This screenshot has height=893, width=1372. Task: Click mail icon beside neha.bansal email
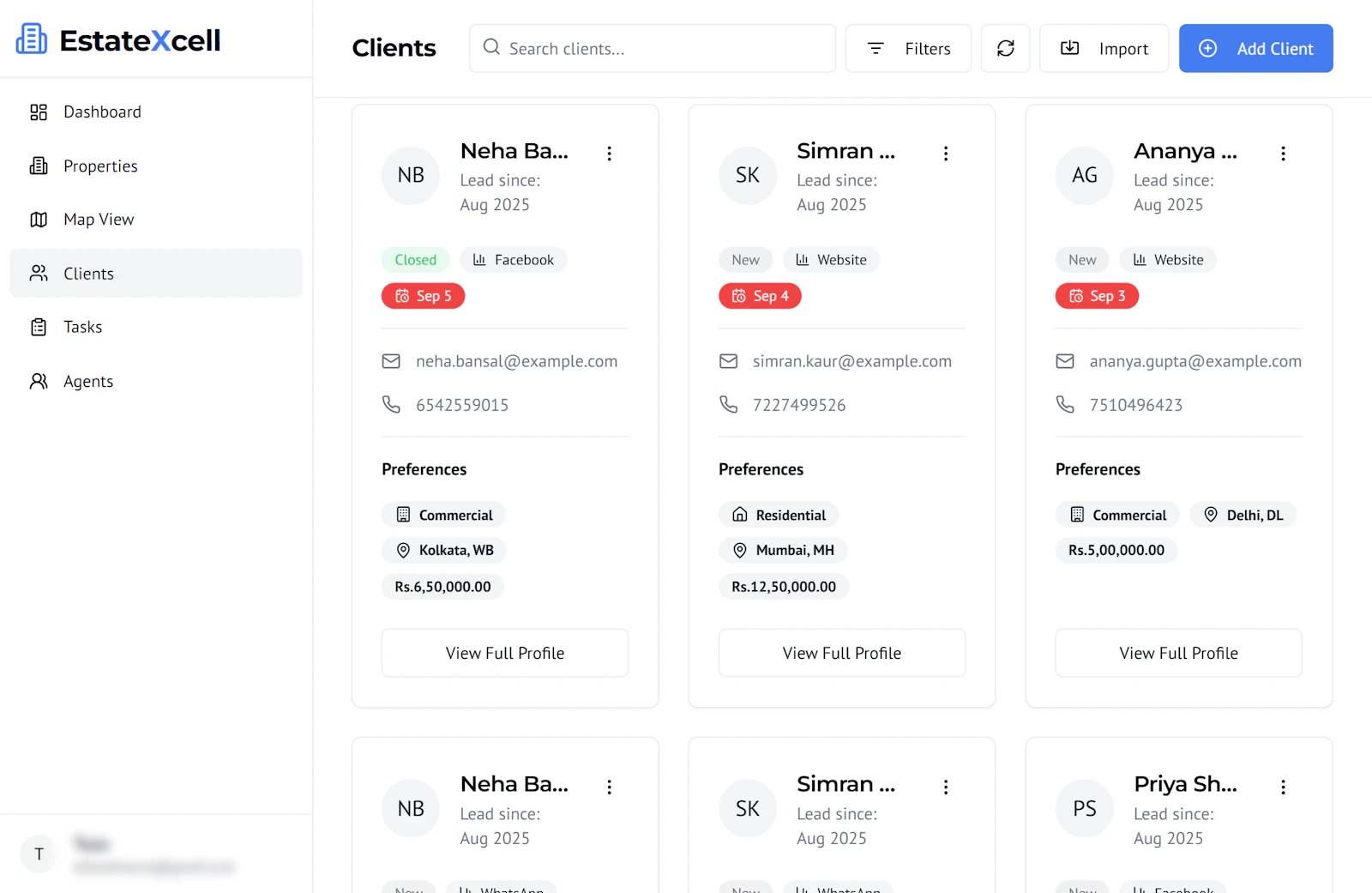[391, 361]
